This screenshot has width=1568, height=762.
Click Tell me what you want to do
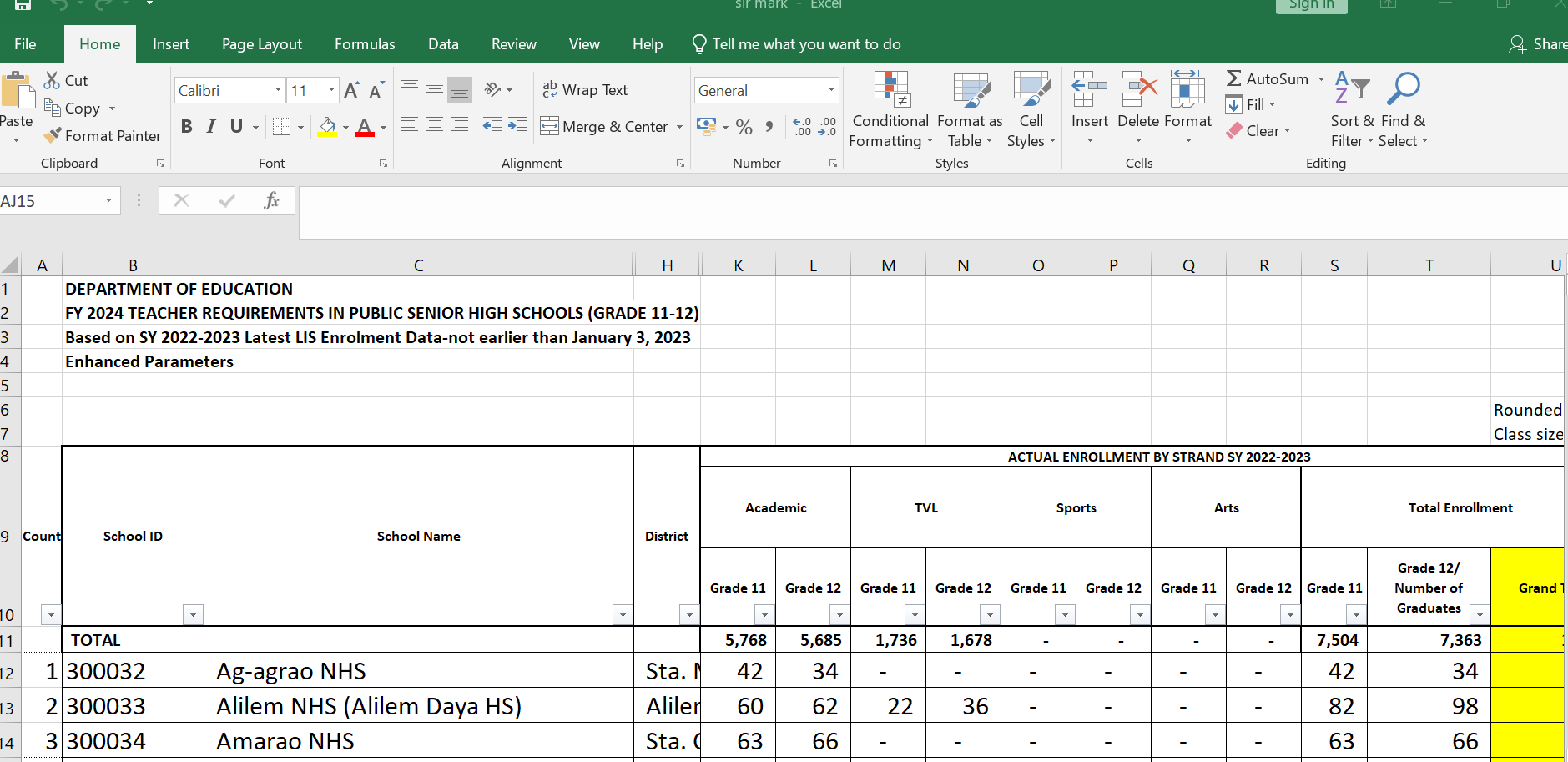coord(797,44)
